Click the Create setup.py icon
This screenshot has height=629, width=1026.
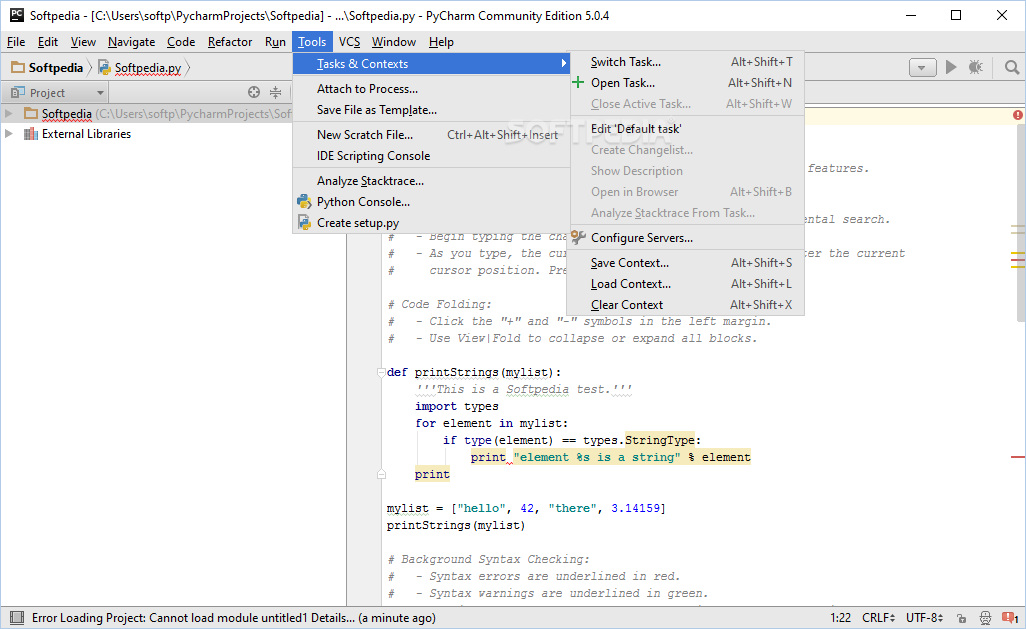click(304, 223)
